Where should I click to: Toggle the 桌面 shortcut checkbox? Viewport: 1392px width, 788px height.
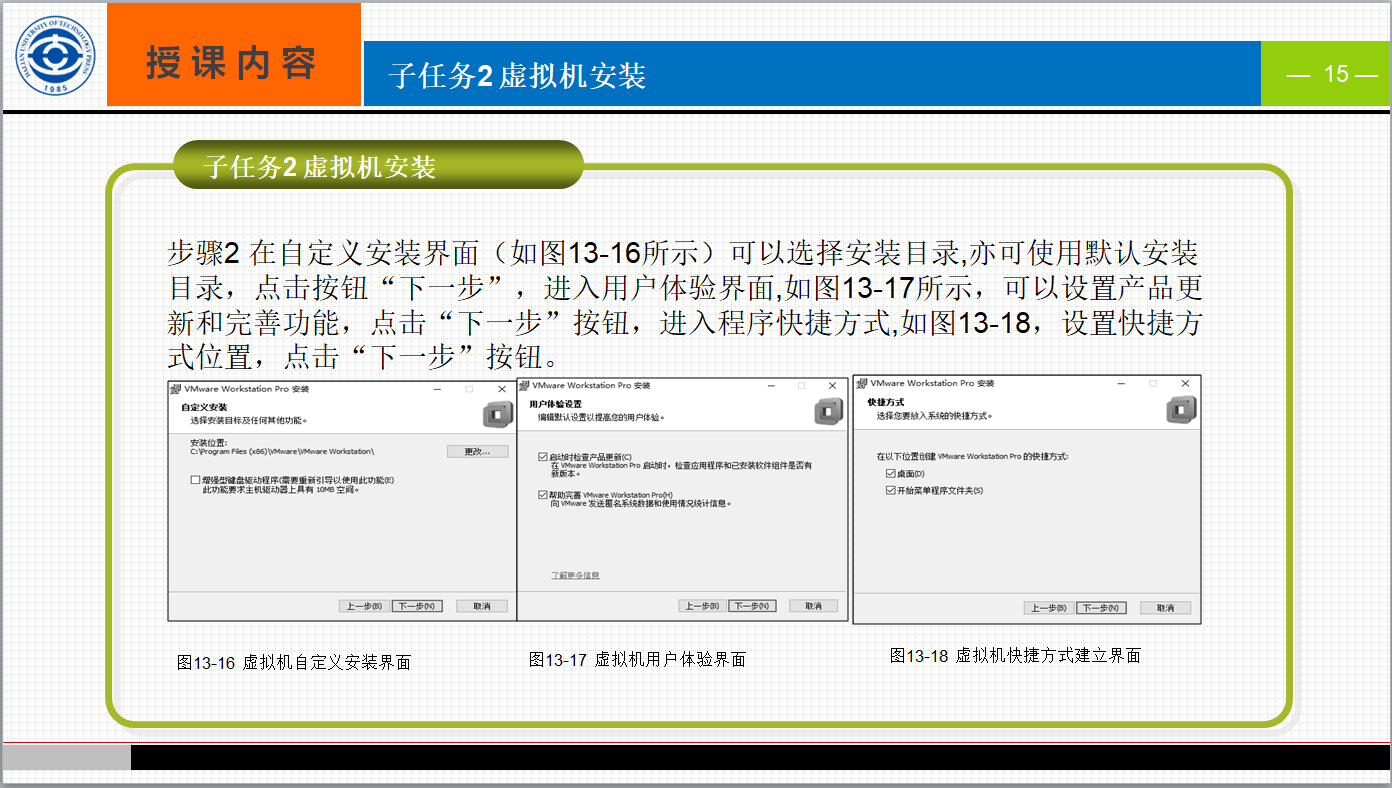890,473
